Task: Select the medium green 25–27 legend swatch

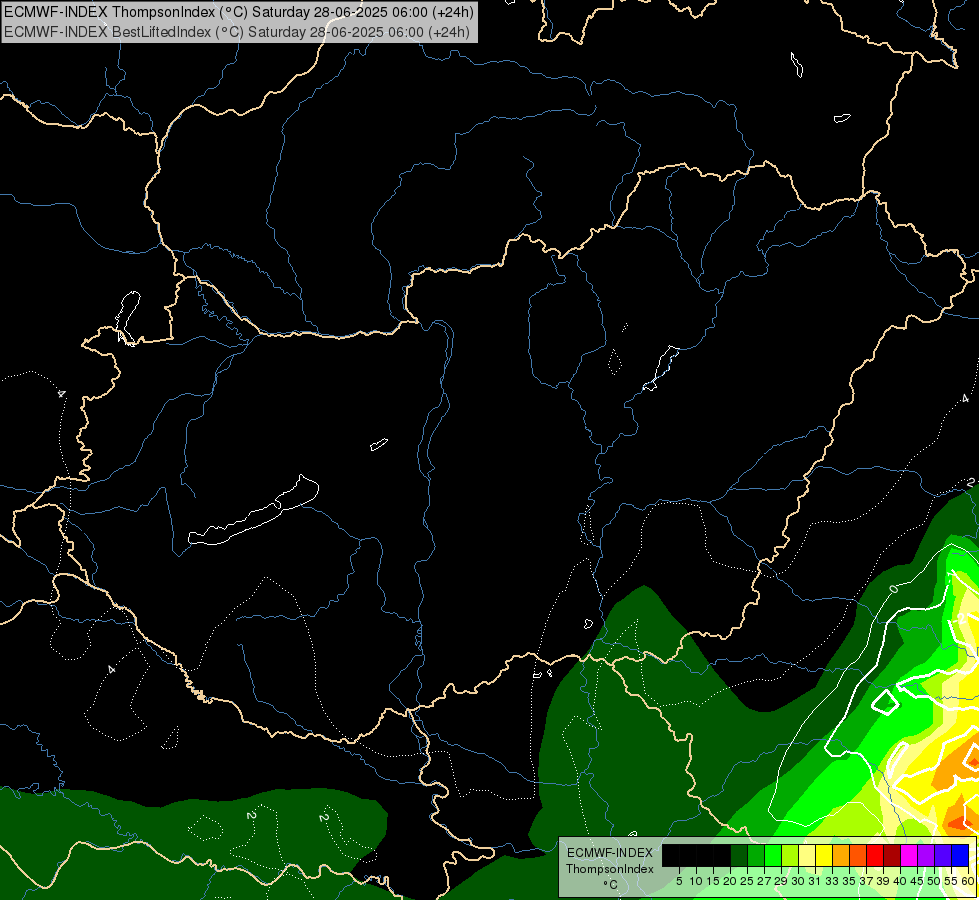Action: (755, 855)
